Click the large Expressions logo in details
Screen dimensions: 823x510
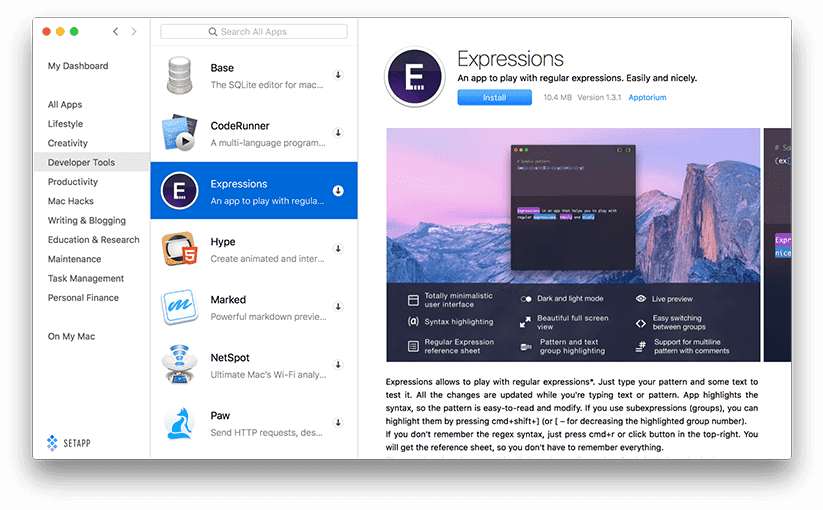[414, 80]
